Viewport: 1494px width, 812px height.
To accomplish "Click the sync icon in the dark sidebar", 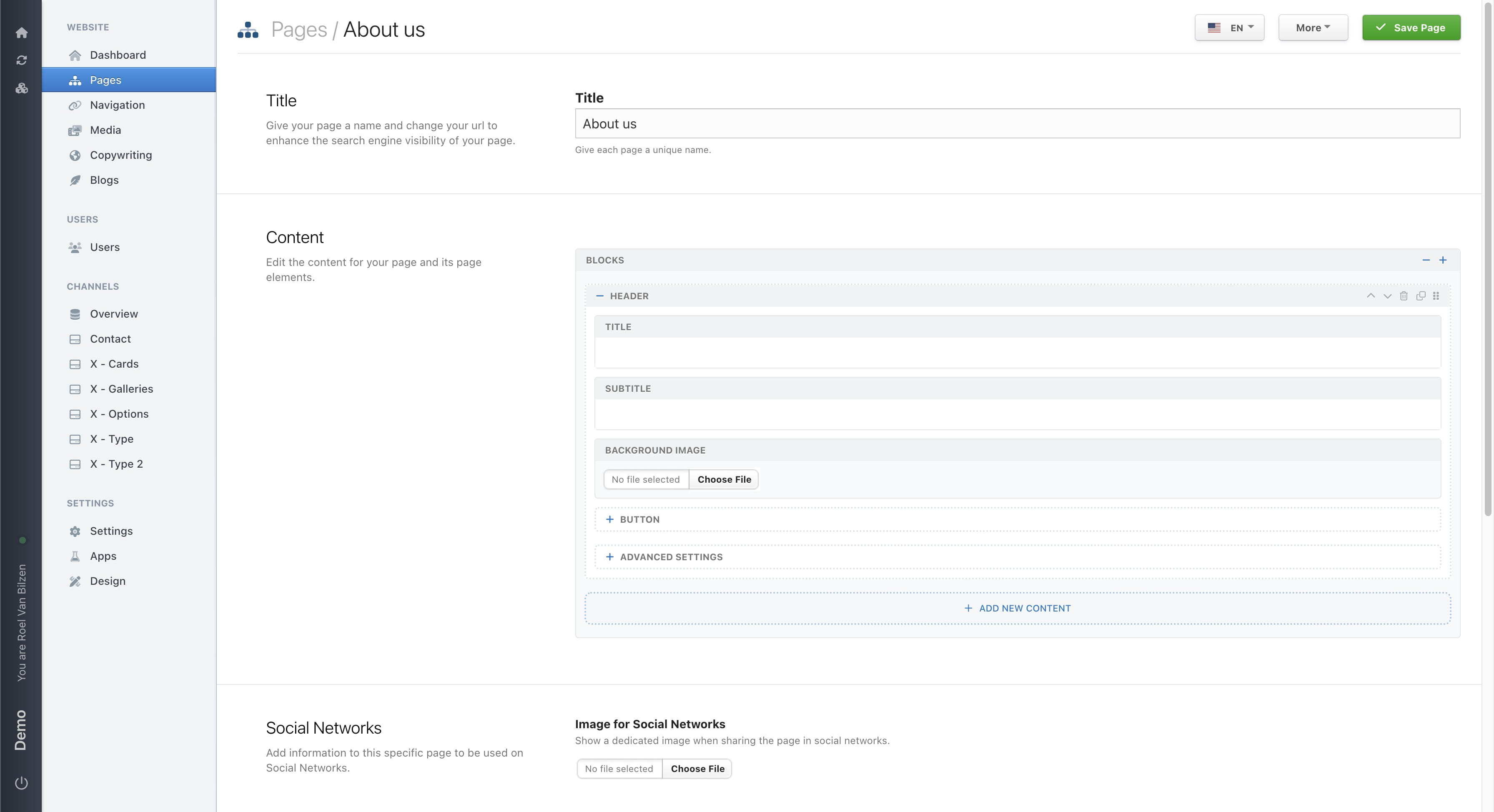I will 21,60.
